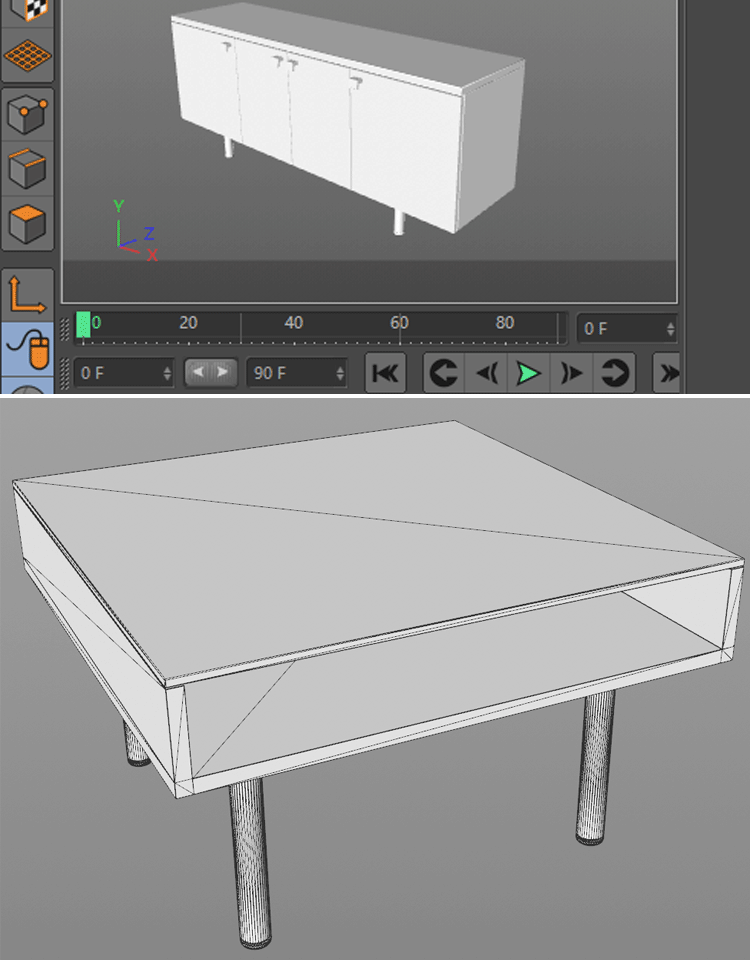Click frame 60 on the timeline ruler

(x=399, y=325)
